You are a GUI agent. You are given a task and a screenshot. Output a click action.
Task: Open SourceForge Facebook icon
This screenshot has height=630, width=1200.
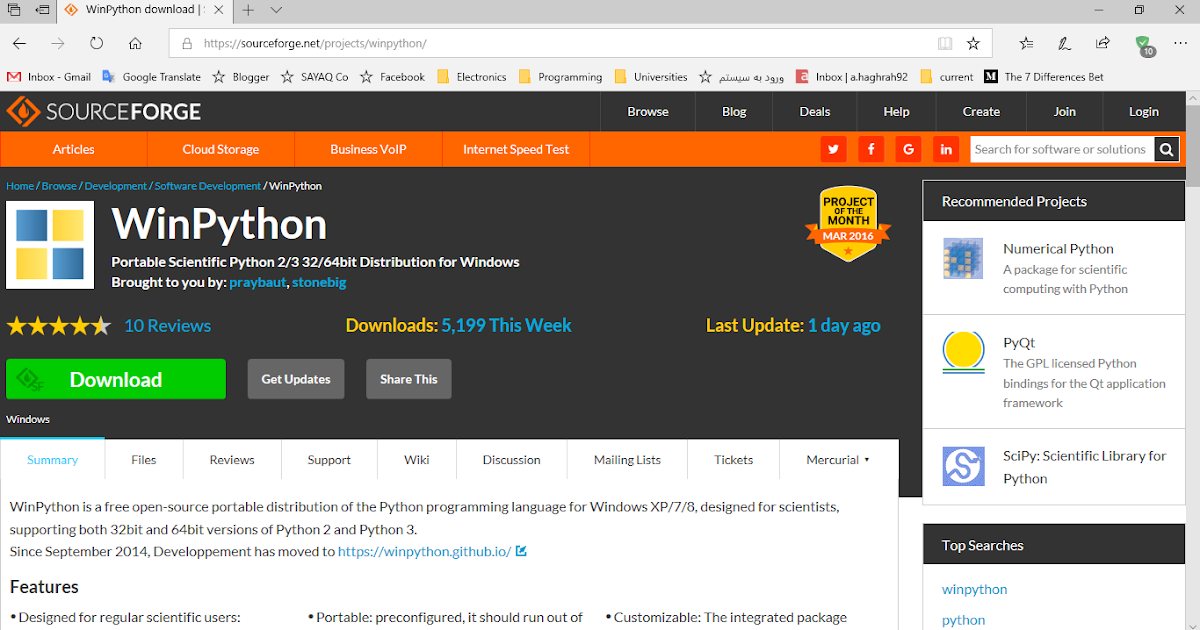[871, 149]
